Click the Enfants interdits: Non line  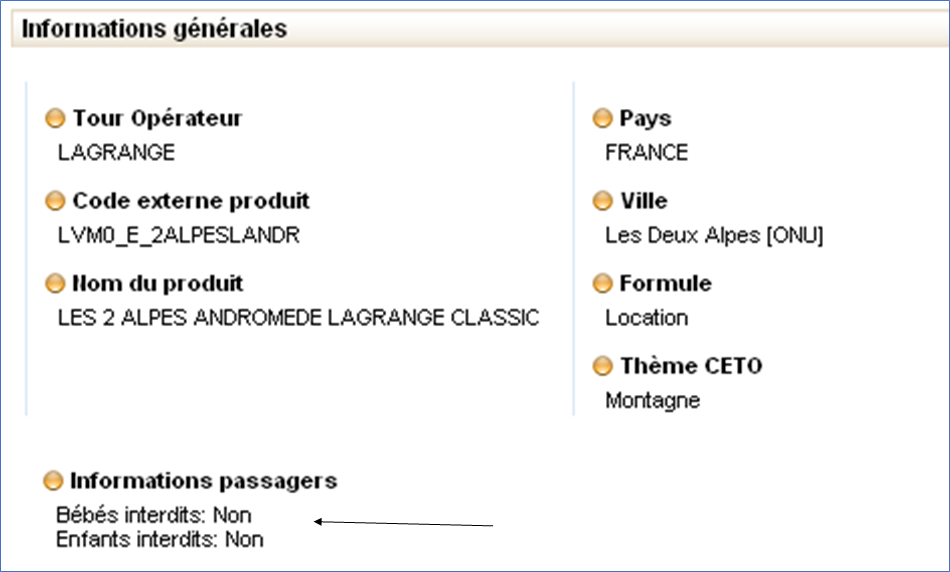coord(160,539)
